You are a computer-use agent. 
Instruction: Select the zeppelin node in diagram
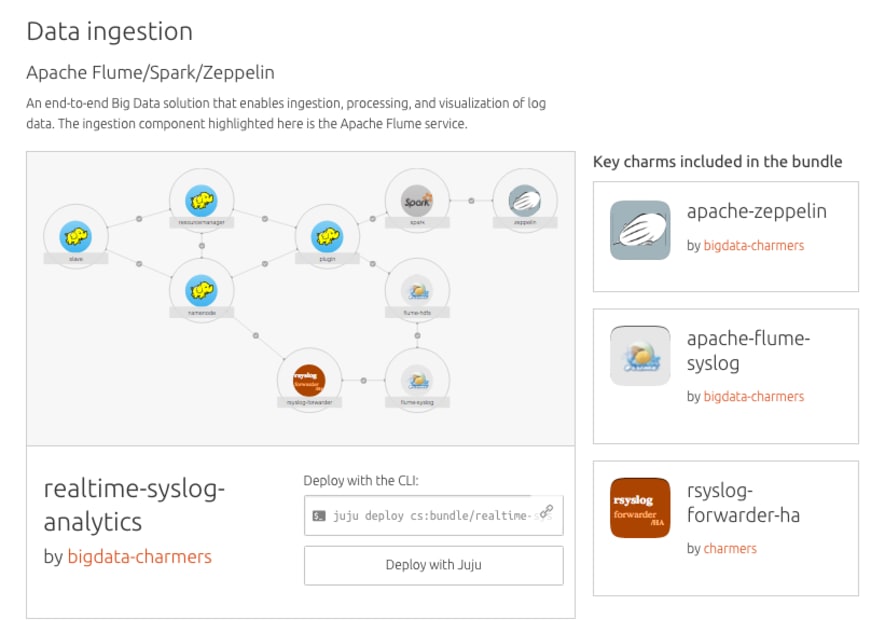525,201
